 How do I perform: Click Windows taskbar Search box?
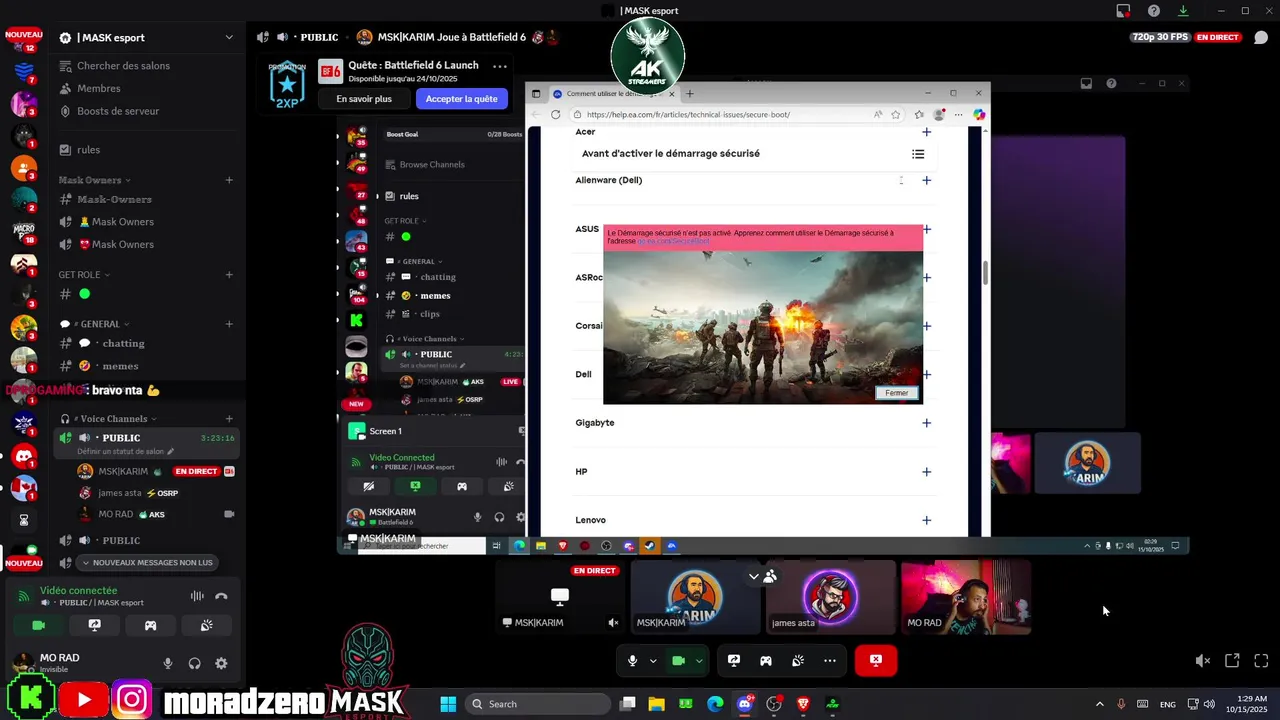540,704
